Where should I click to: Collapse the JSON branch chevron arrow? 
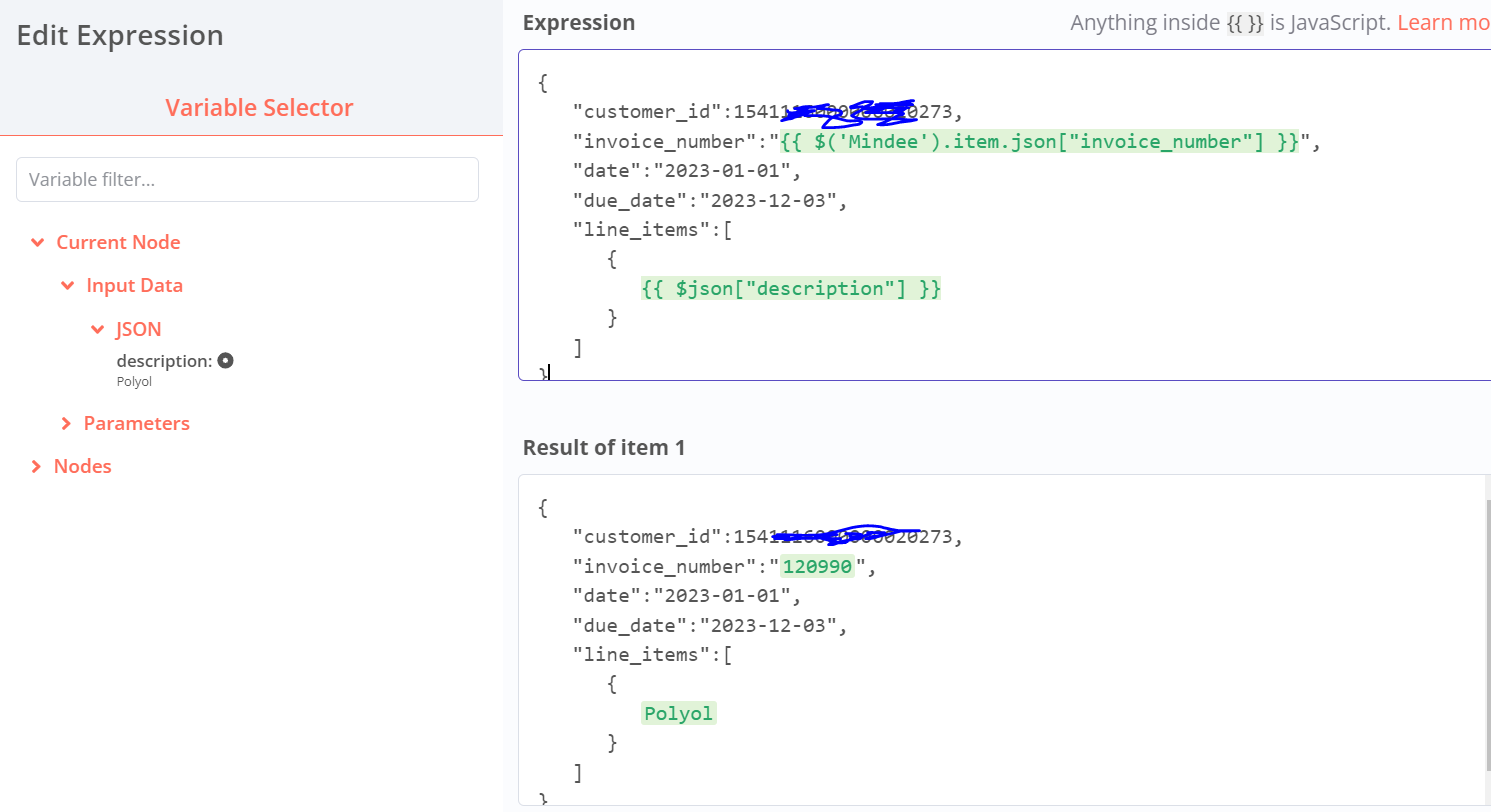pyautogui.click(x=97, y=329)
